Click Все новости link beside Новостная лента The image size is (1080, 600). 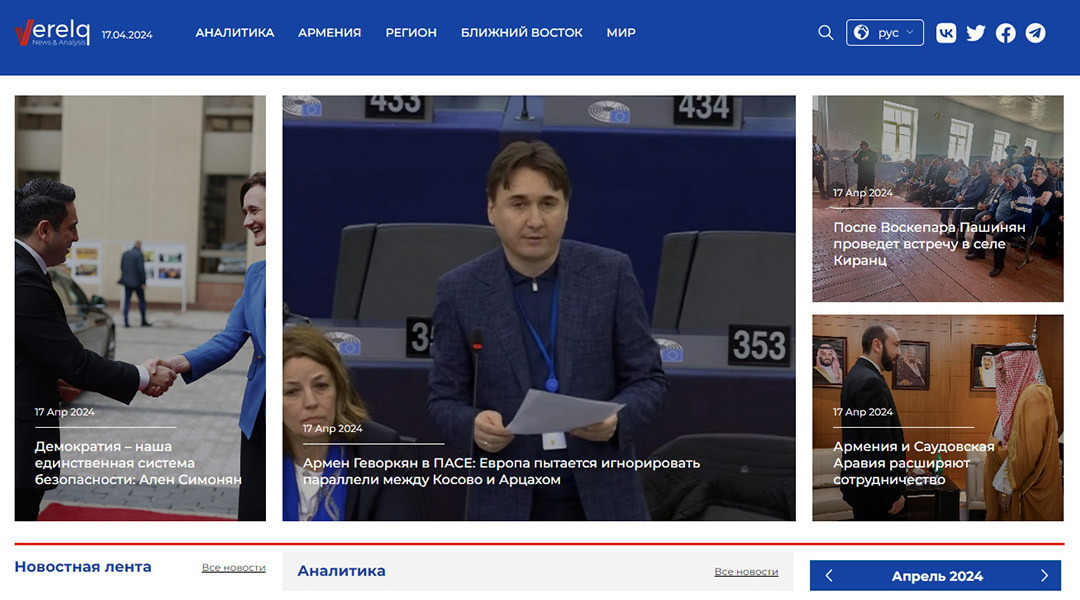pyautogui.click(x=233, y=568)
